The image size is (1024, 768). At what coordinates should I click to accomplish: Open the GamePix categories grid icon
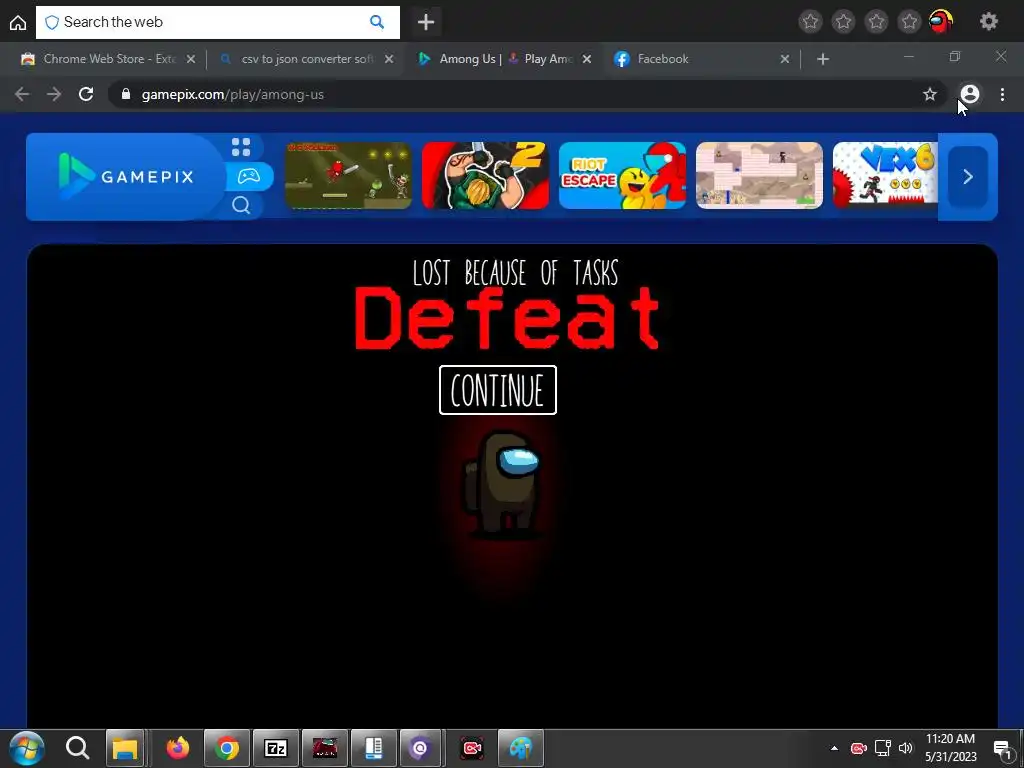(x=241, y=148)
